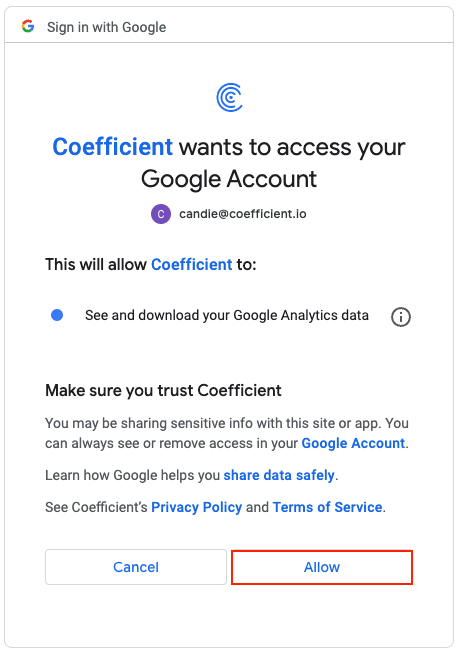Cancel the Google sign-in request

pyautogui.click(x=136, y=567)
